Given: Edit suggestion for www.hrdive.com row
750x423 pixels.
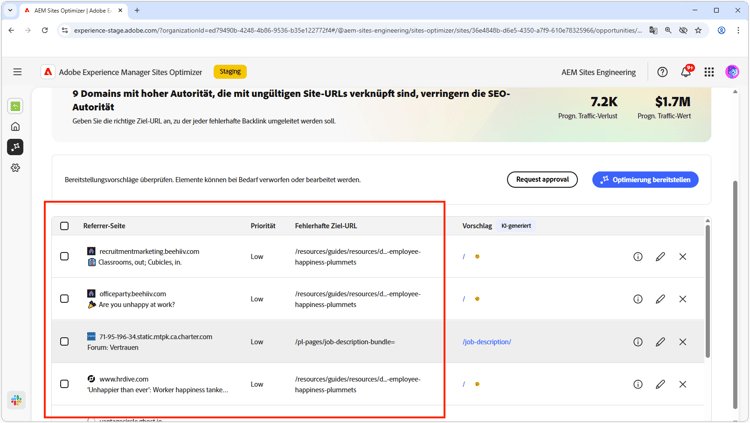Looking at the screenshot, I should point(660,384).
